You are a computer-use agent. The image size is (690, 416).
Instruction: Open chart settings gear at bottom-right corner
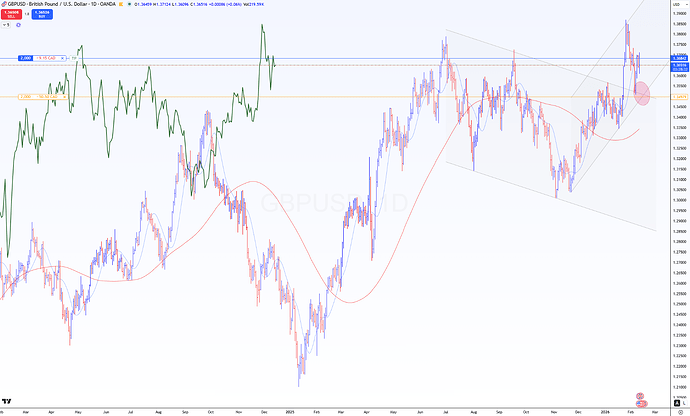[680, 412]
